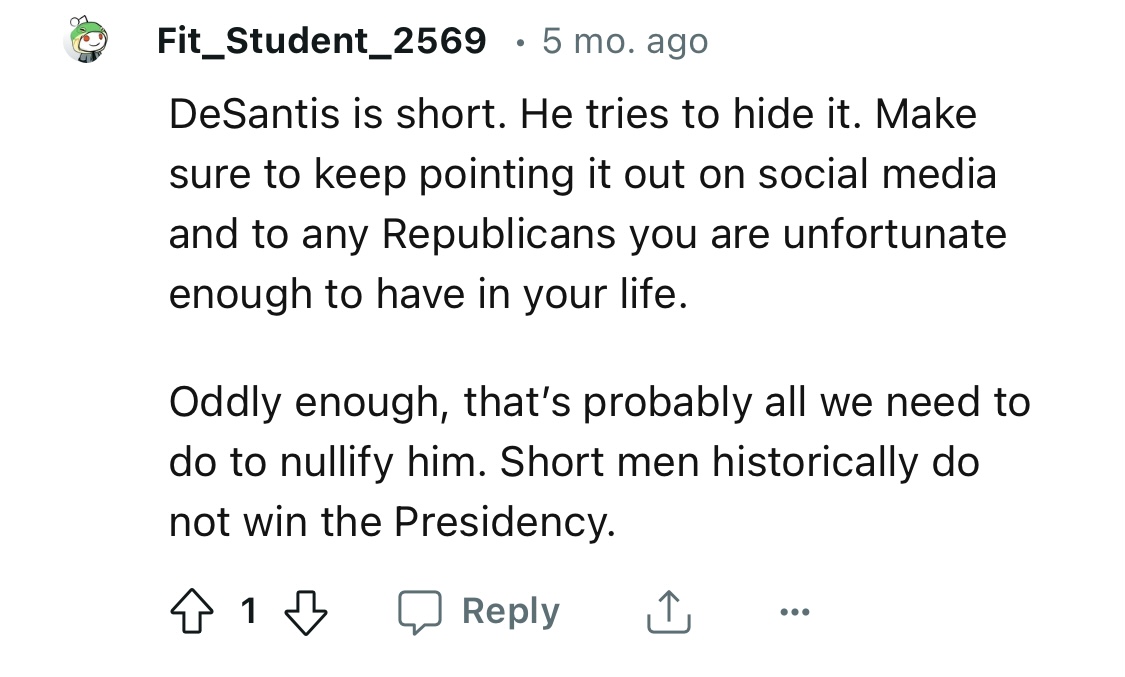
Task: Click the Reply label text
Action: coord(510,612)
